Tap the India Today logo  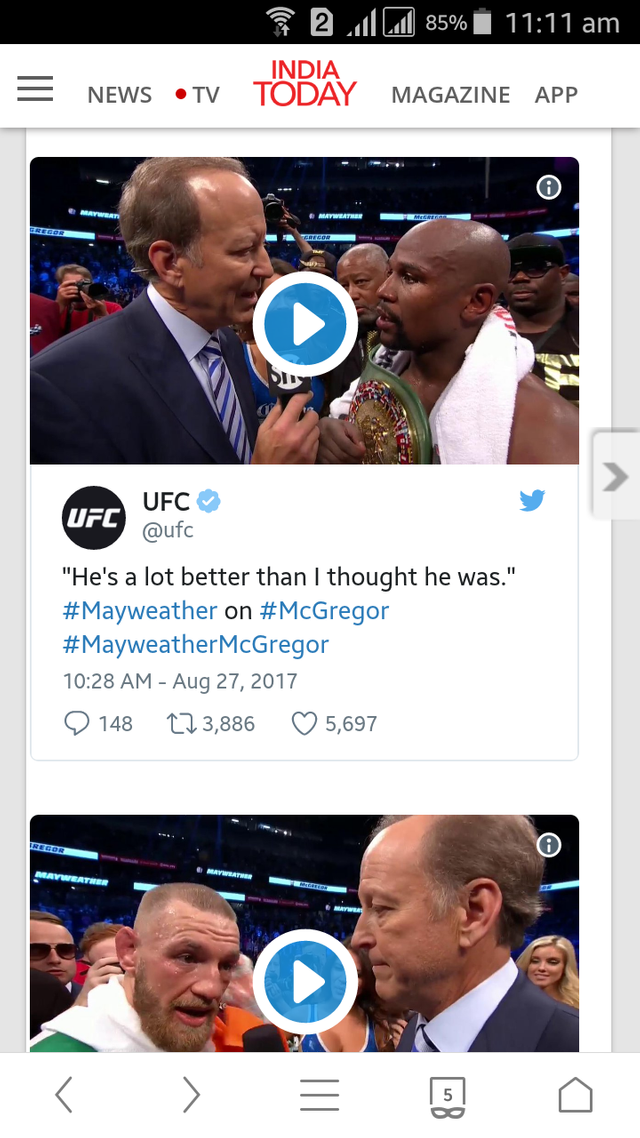coord(305,84)
